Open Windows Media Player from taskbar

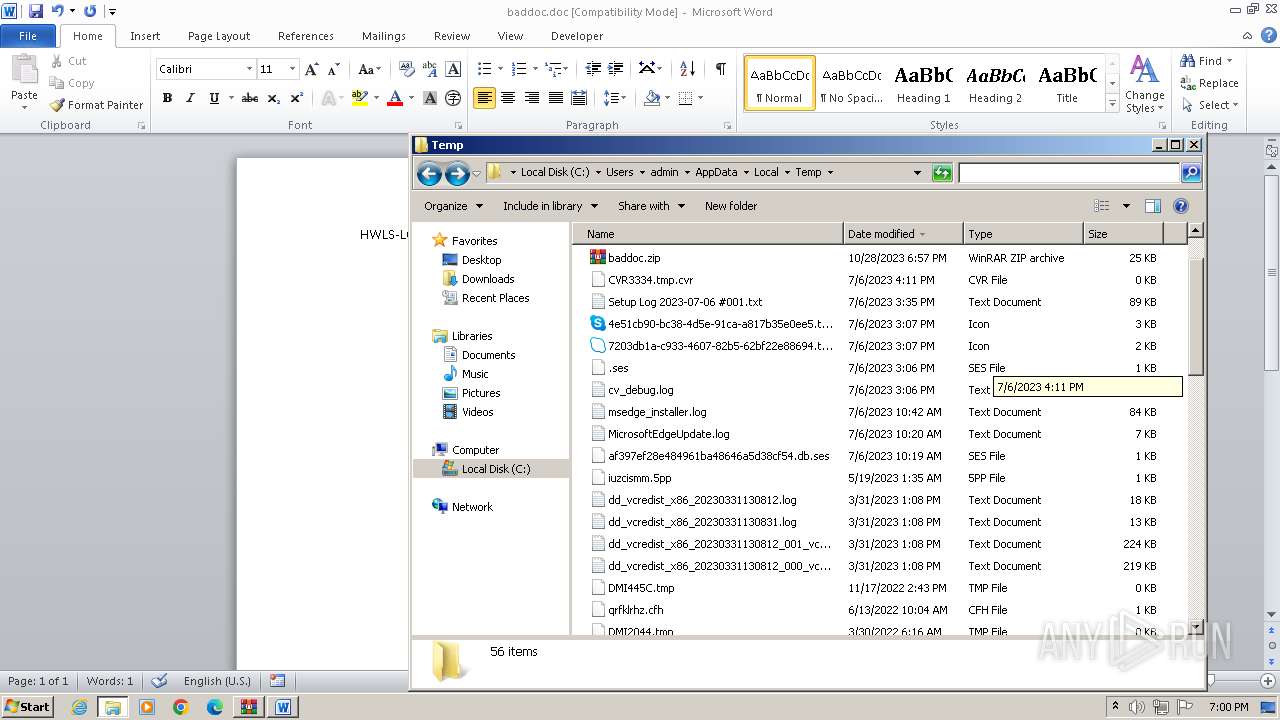point(147,707)
